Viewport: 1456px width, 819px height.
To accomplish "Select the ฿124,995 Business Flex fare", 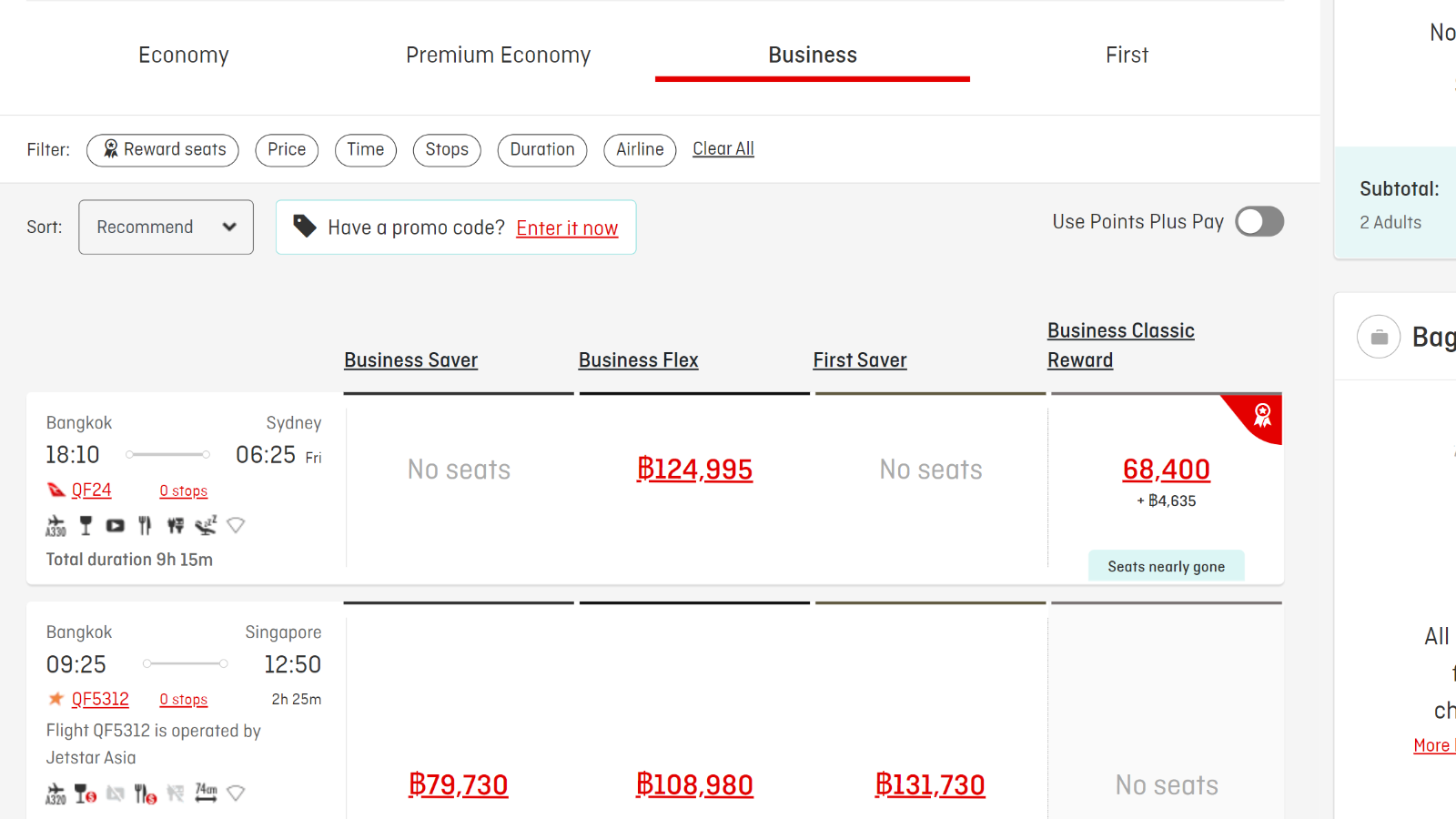I will pyautogui.click(x=694, y=470).
